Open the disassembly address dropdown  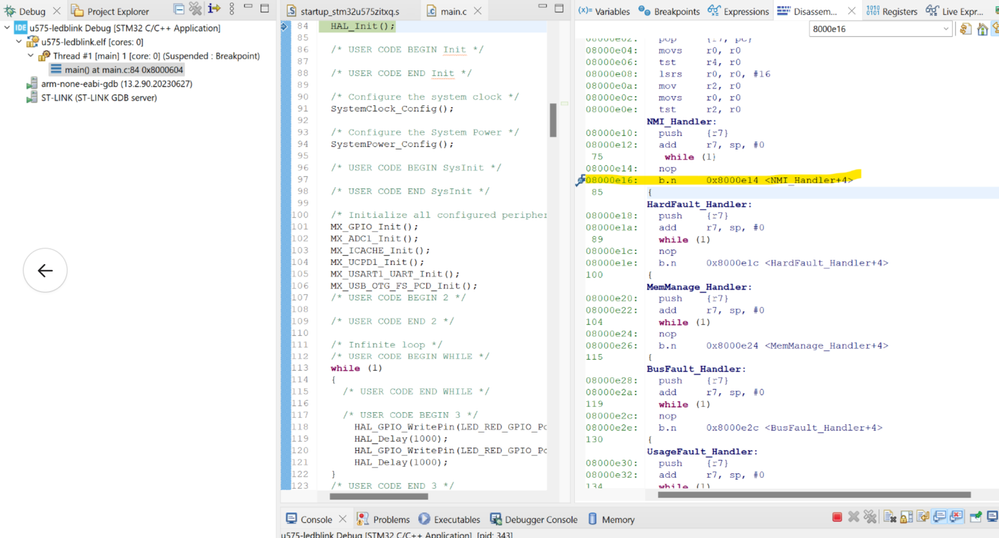click(x=946, y=29)
